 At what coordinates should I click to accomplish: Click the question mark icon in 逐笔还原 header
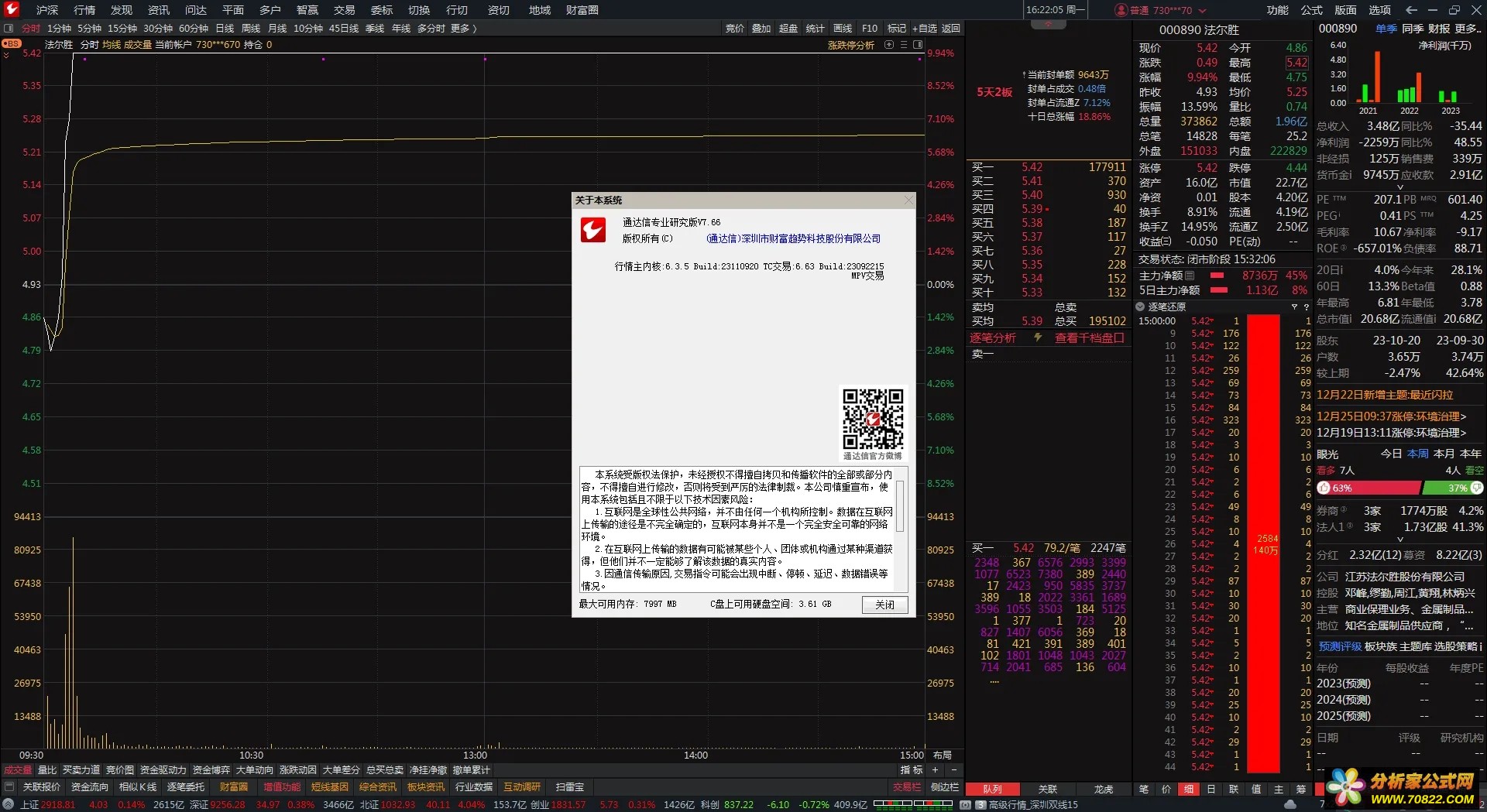tap(1307, 307)
